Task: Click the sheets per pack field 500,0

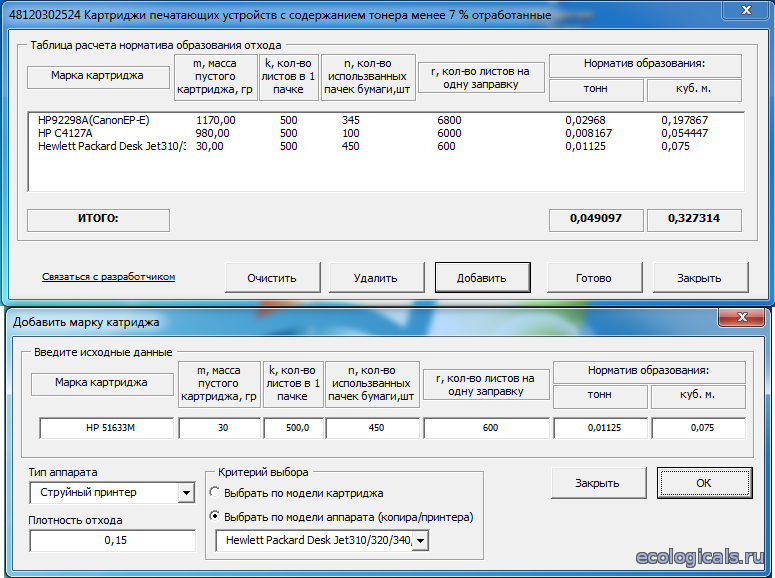Action: 294,428
